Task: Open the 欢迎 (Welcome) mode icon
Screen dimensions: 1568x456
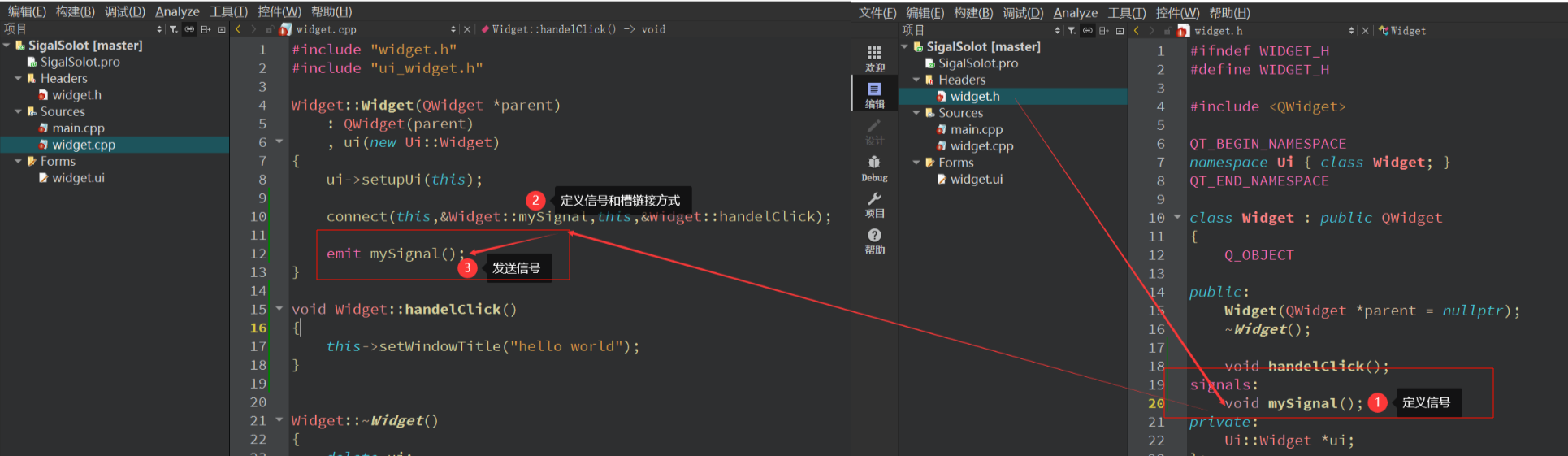Action: (x=874, y=58)
